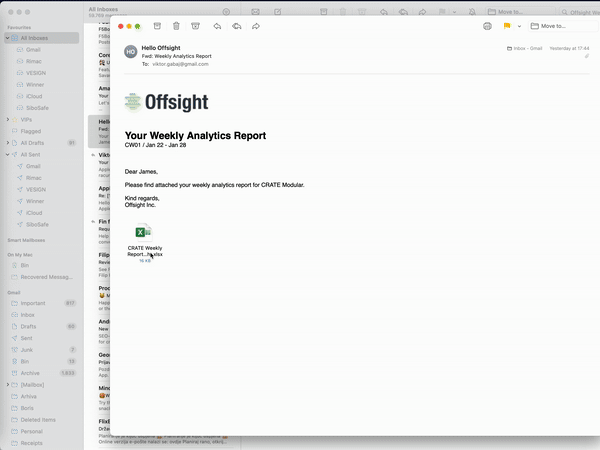Click the HO sender avatar
The width and height of the screenshot is (600, 450).
[x=131, y=52]
